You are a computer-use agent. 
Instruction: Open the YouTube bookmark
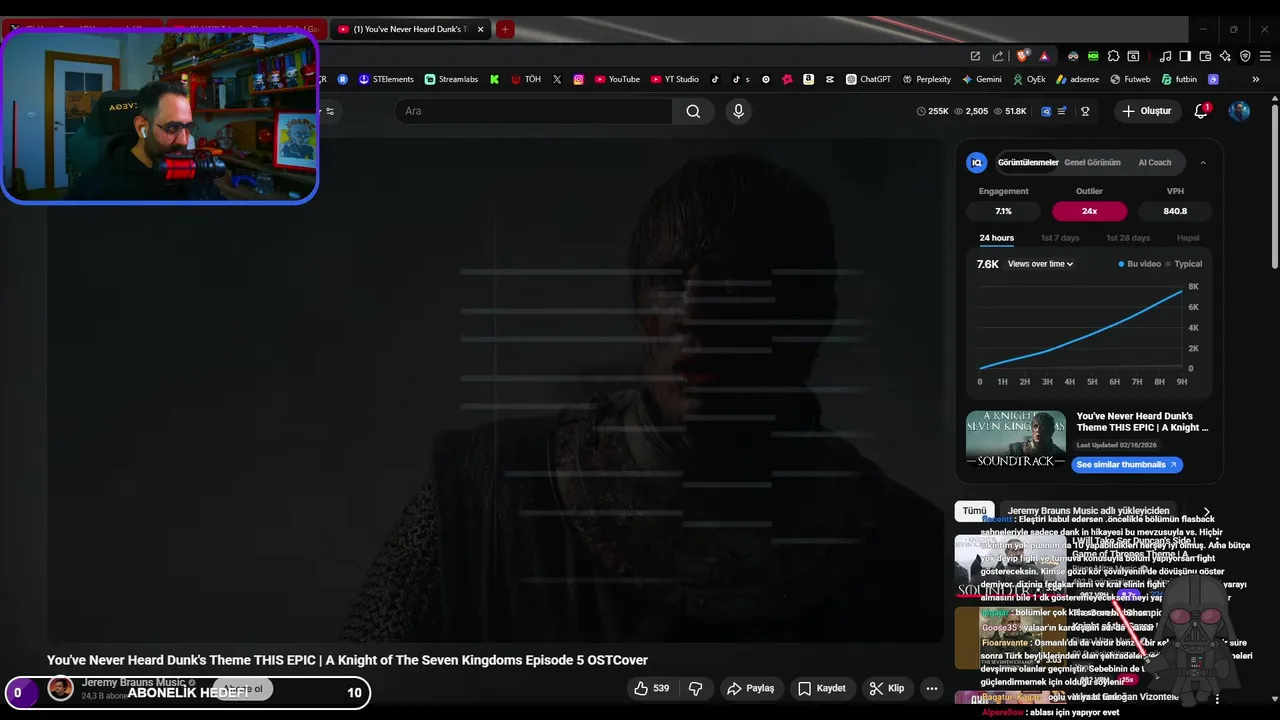pos(617,79)
